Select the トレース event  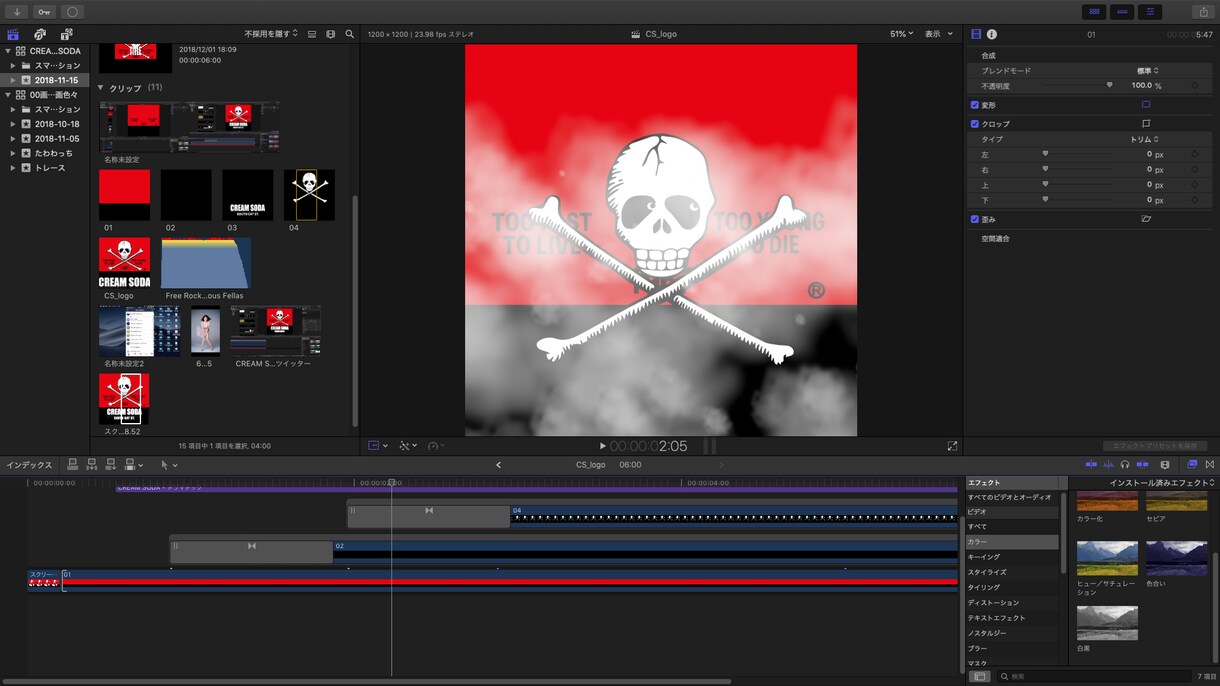pos(50,168)
